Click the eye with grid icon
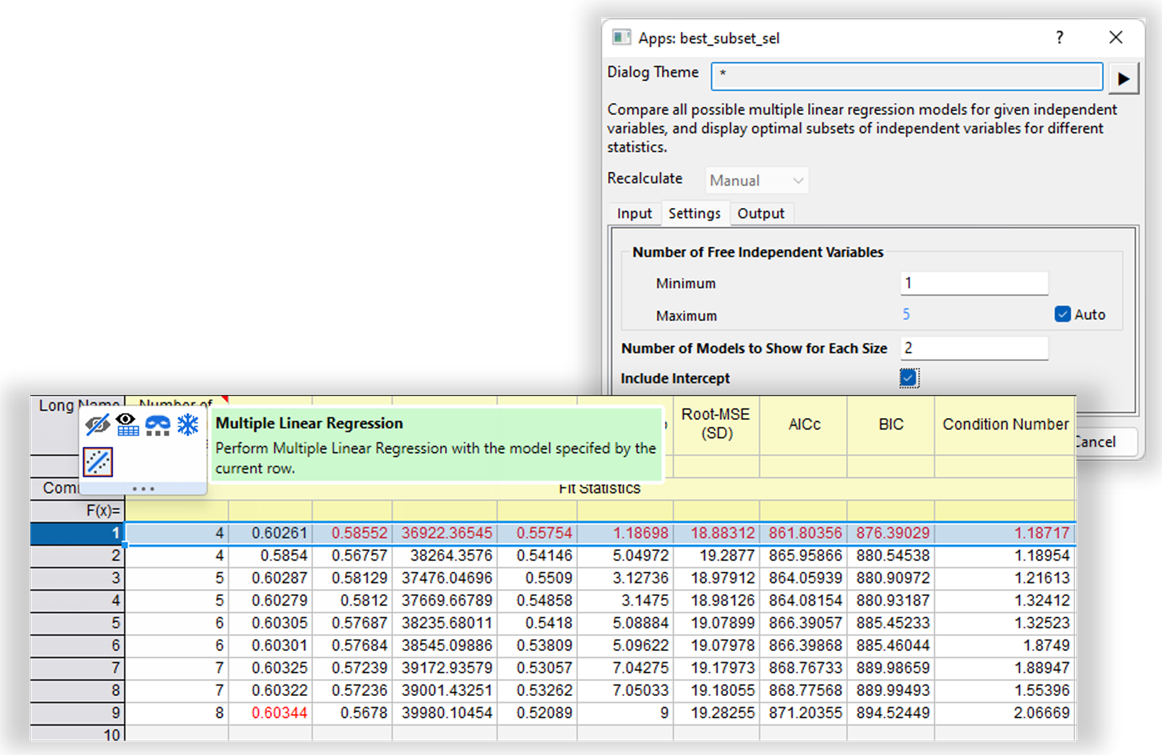This screenshot has height=755, width=1162. tap(128, 425)
